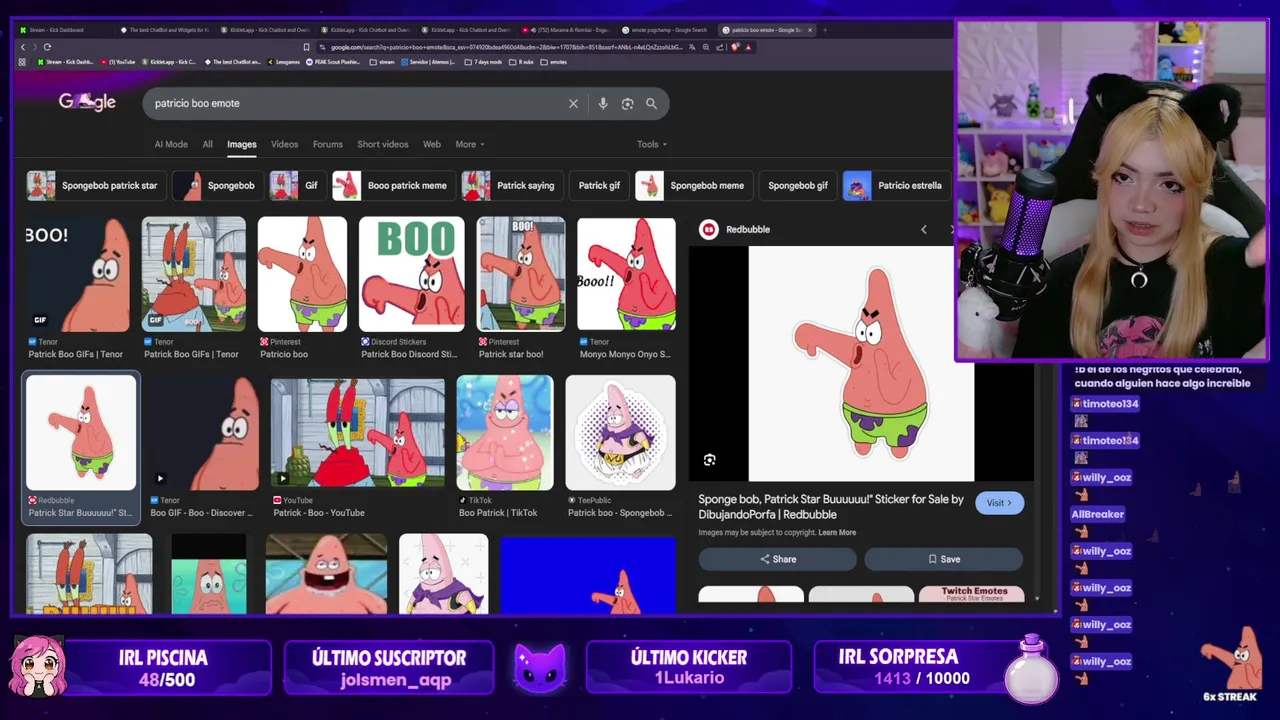1280x720 pixels.
Task: Open the apps grid in bookmarks bar
Action: click(x=22, y=62)
